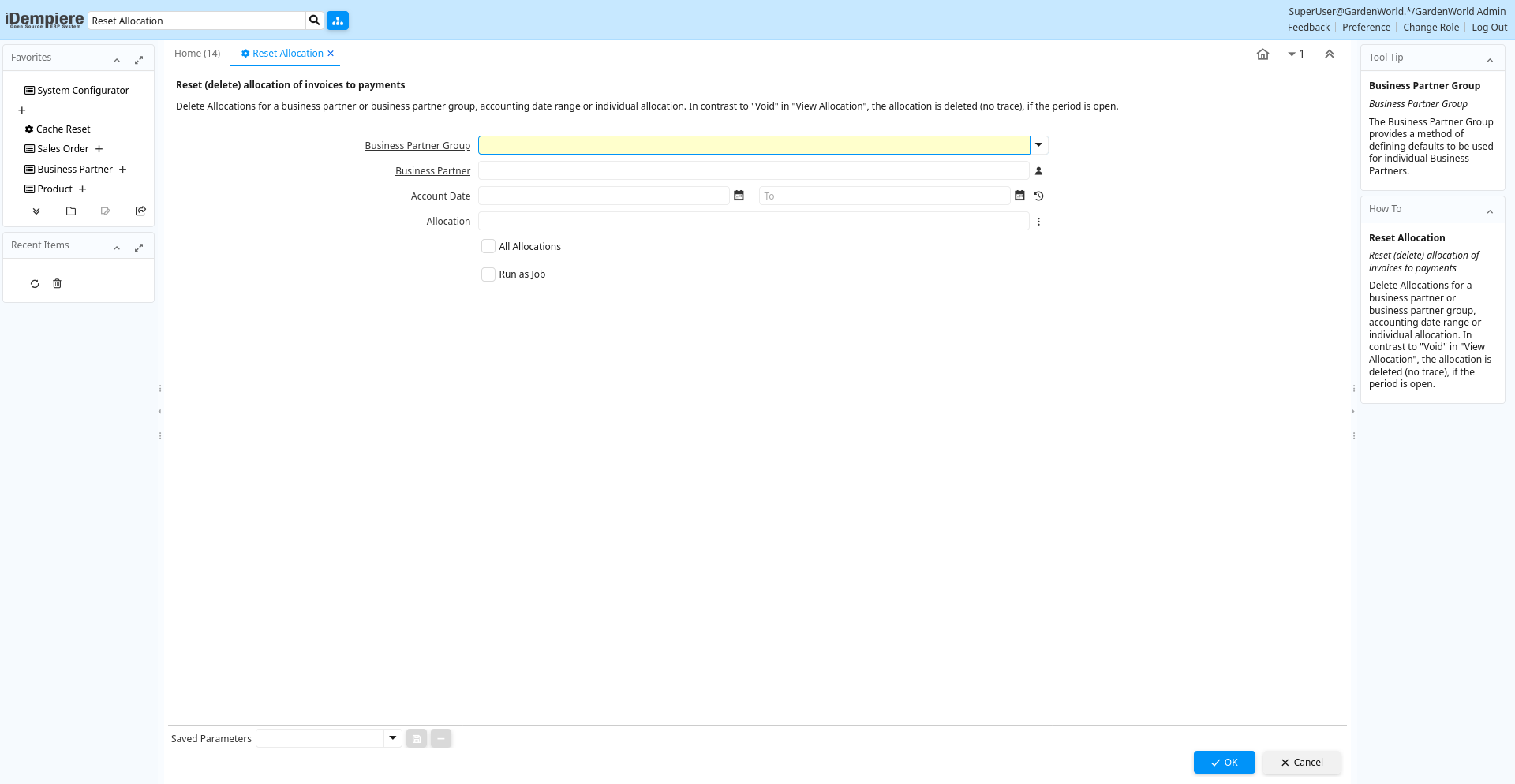Collapse the Tool Tip panel

point(1490,60)
